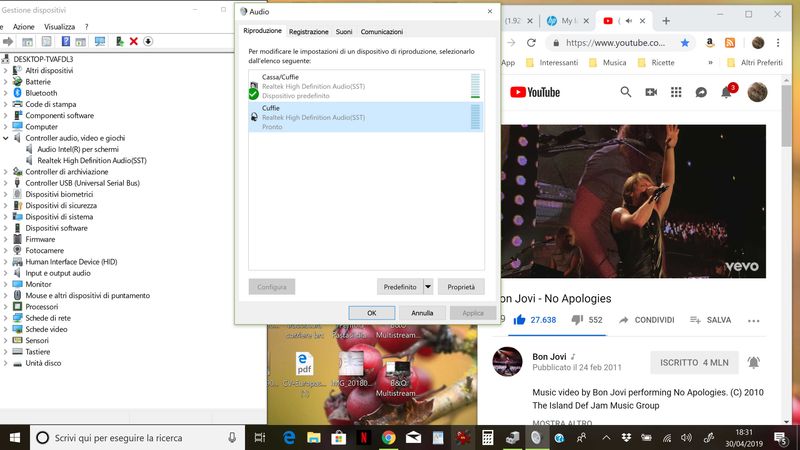Click SALVA under the video
Screen dimensions: 800x450
pos(710,320)
